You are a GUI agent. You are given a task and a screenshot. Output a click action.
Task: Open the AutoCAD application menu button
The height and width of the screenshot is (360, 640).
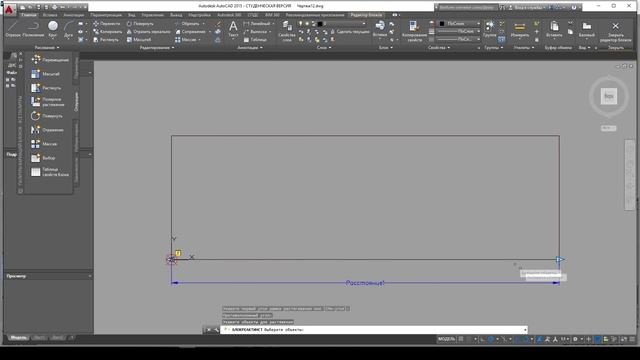tap(9, 10)
